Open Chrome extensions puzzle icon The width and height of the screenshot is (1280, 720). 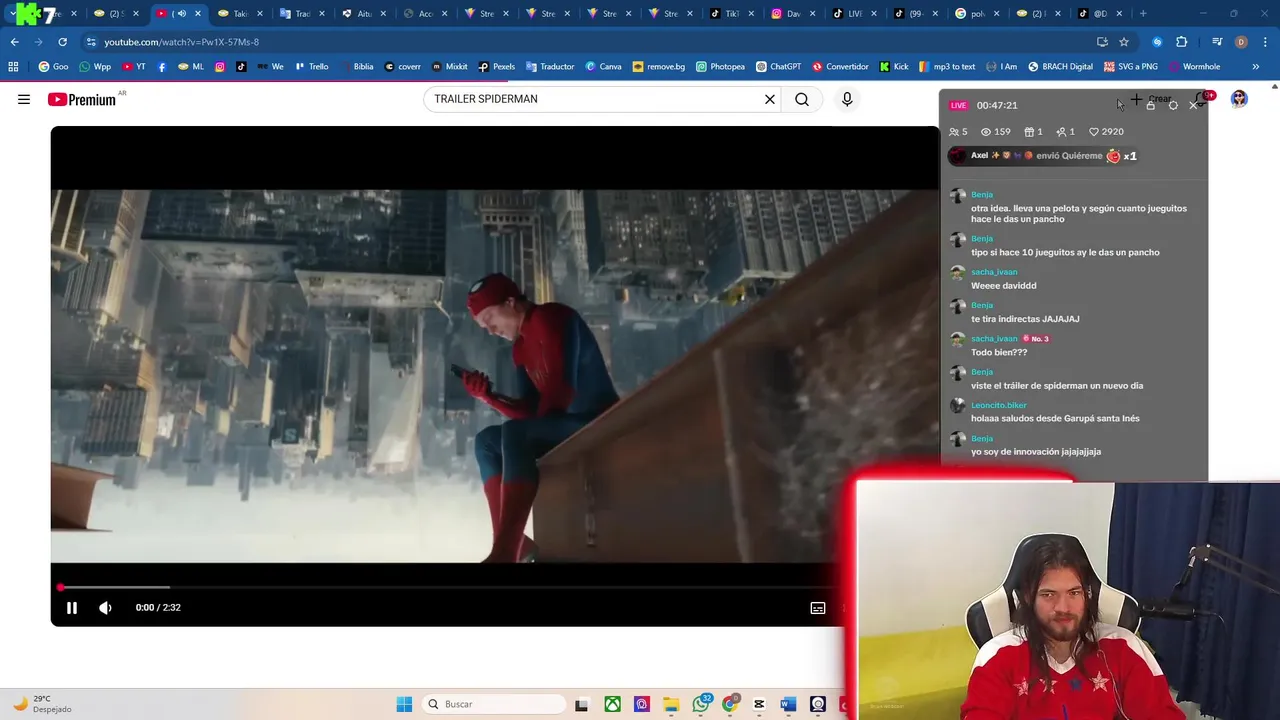(1181, 42)
